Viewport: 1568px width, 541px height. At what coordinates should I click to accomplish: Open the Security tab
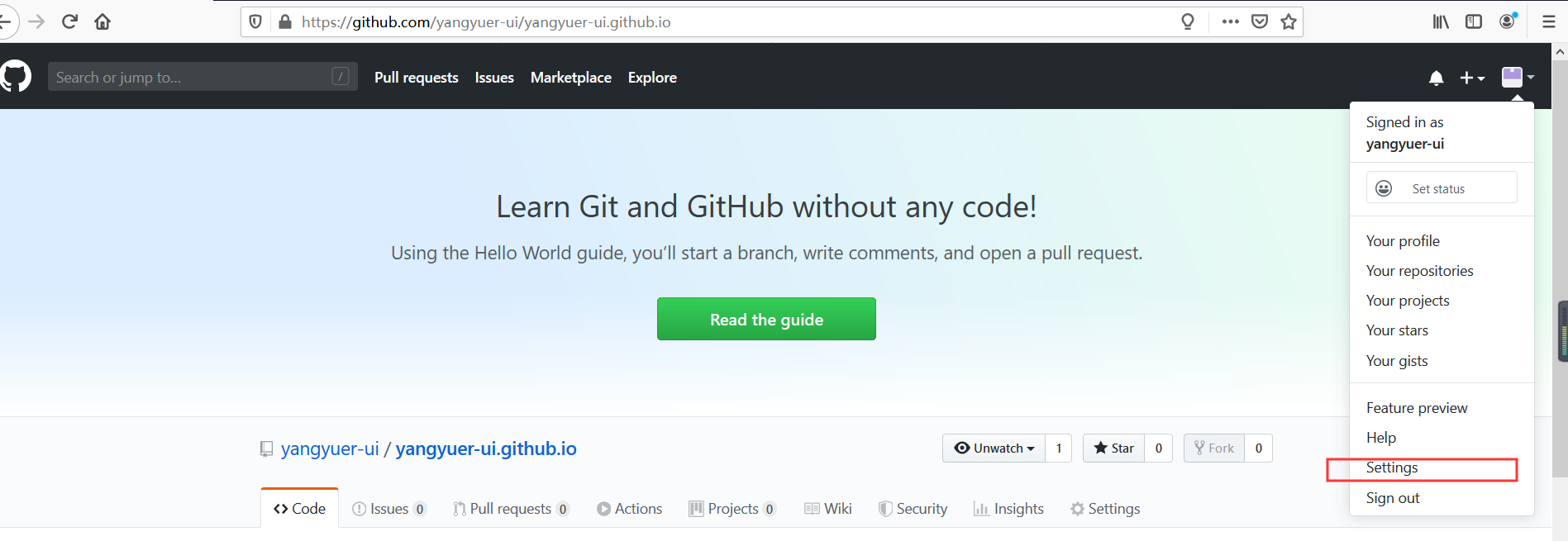(x=913, y=509)
